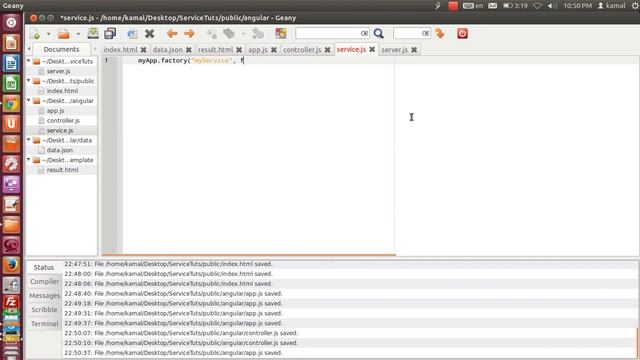Create a new file with the toolbar icon
This screenshot has width=640, height=360.
[x=35, y=34]
